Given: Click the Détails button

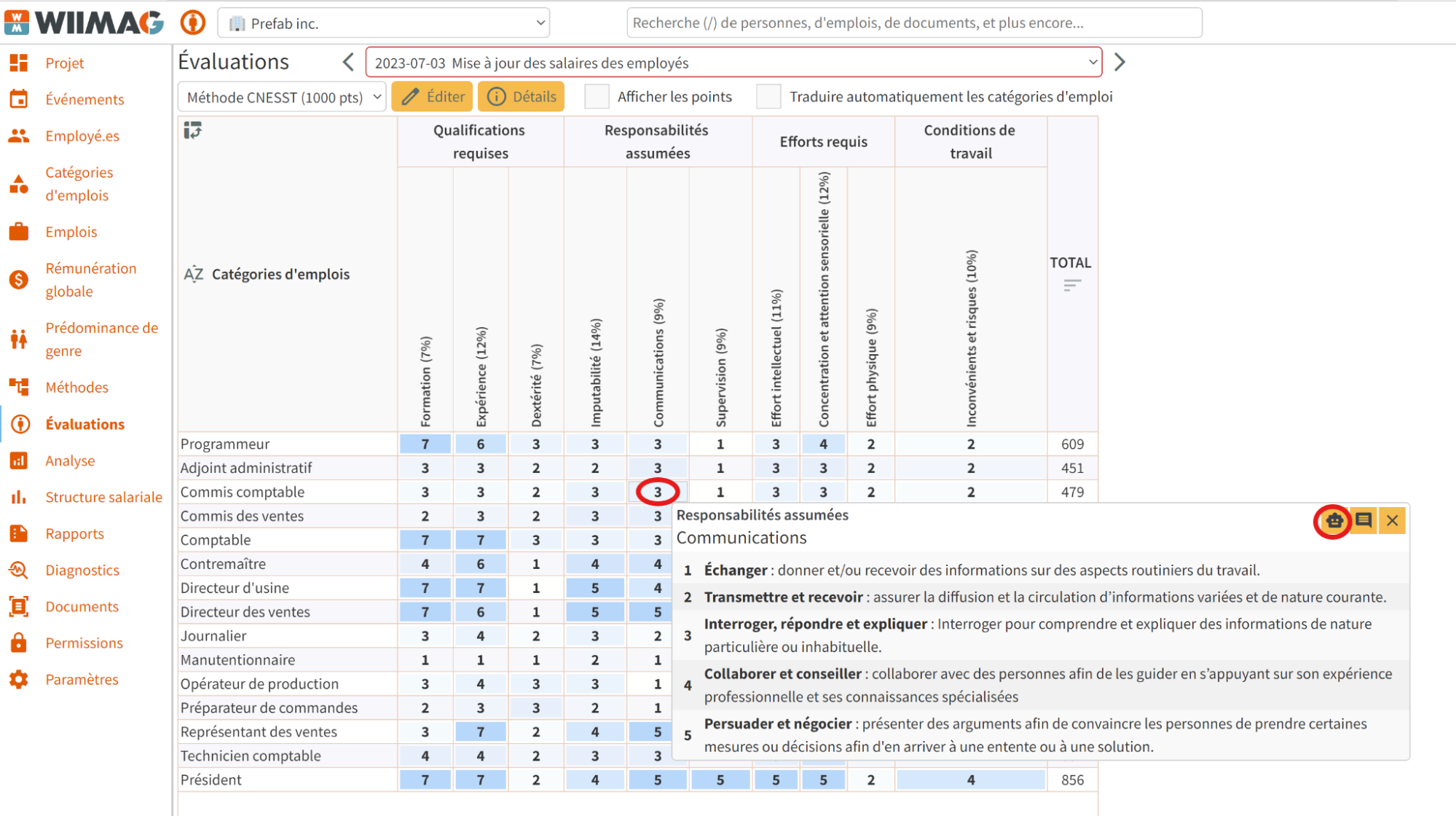Looking at the screenshot, I should [x=521, y=97].
